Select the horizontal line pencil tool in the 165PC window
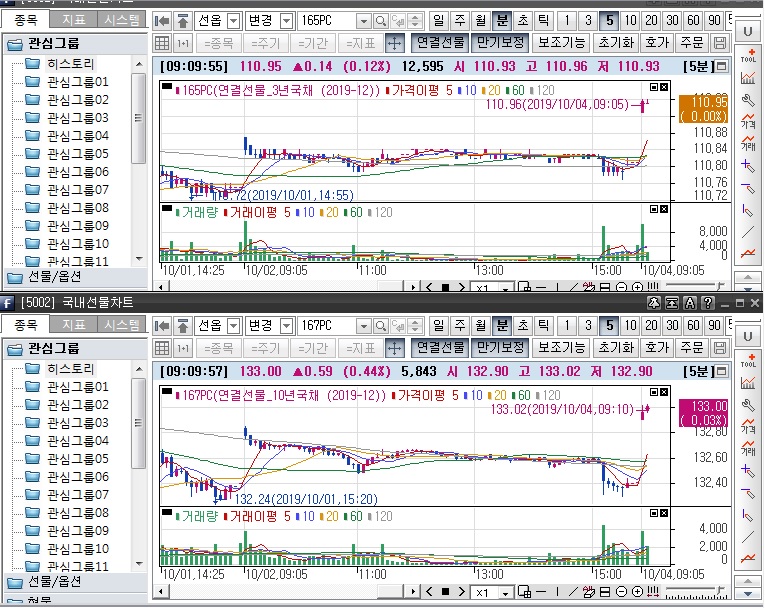 tap(748, 187)
